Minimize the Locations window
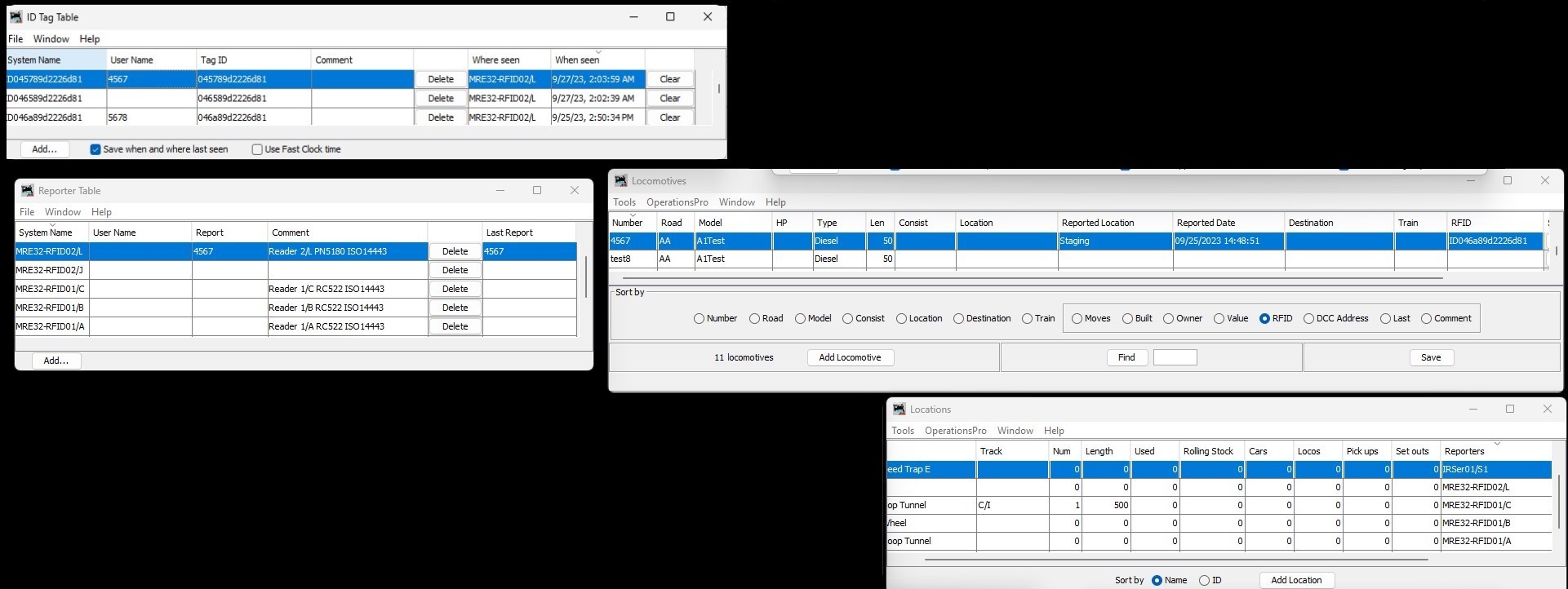Screen dimensions: 1568x589 1473,410
